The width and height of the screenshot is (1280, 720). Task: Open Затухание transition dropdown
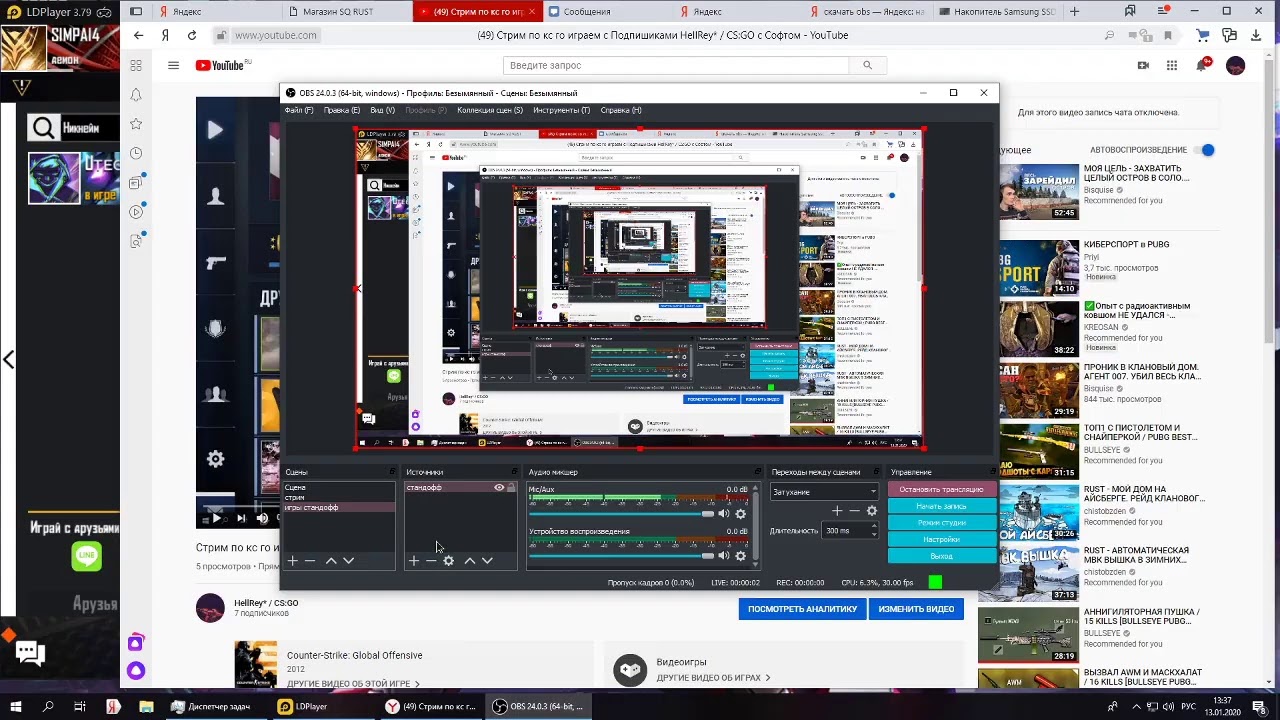824,492
